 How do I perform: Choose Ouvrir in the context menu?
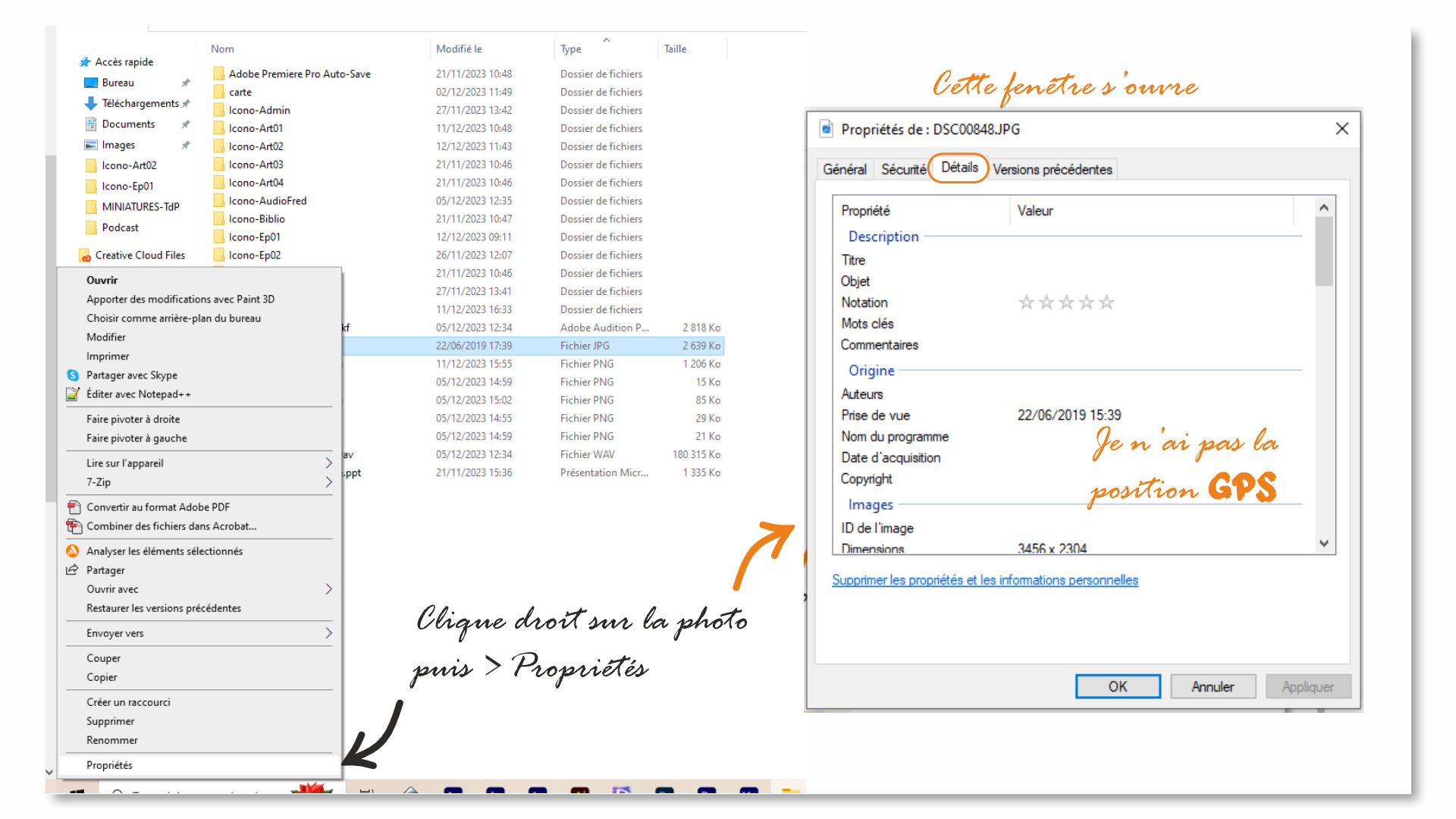(x=199, y=280)
